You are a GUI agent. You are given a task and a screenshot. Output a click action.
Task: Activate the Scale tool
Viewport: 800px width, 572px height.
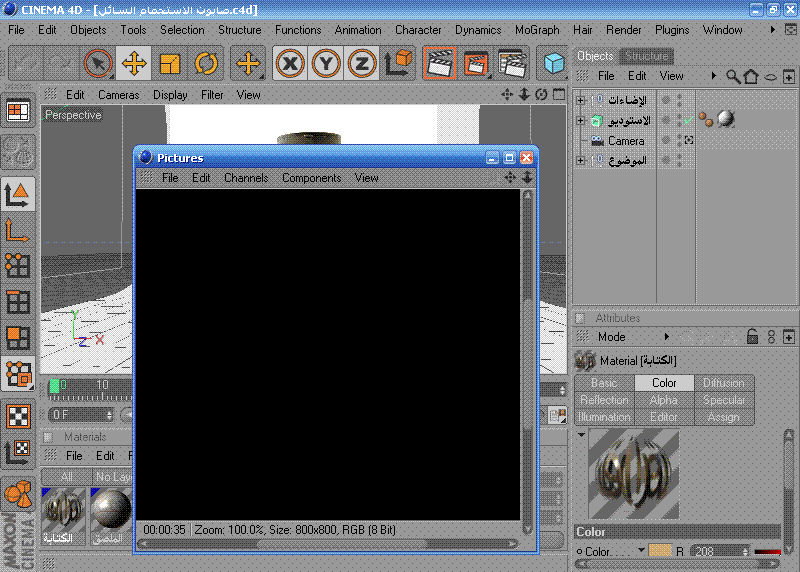[170, 64]
